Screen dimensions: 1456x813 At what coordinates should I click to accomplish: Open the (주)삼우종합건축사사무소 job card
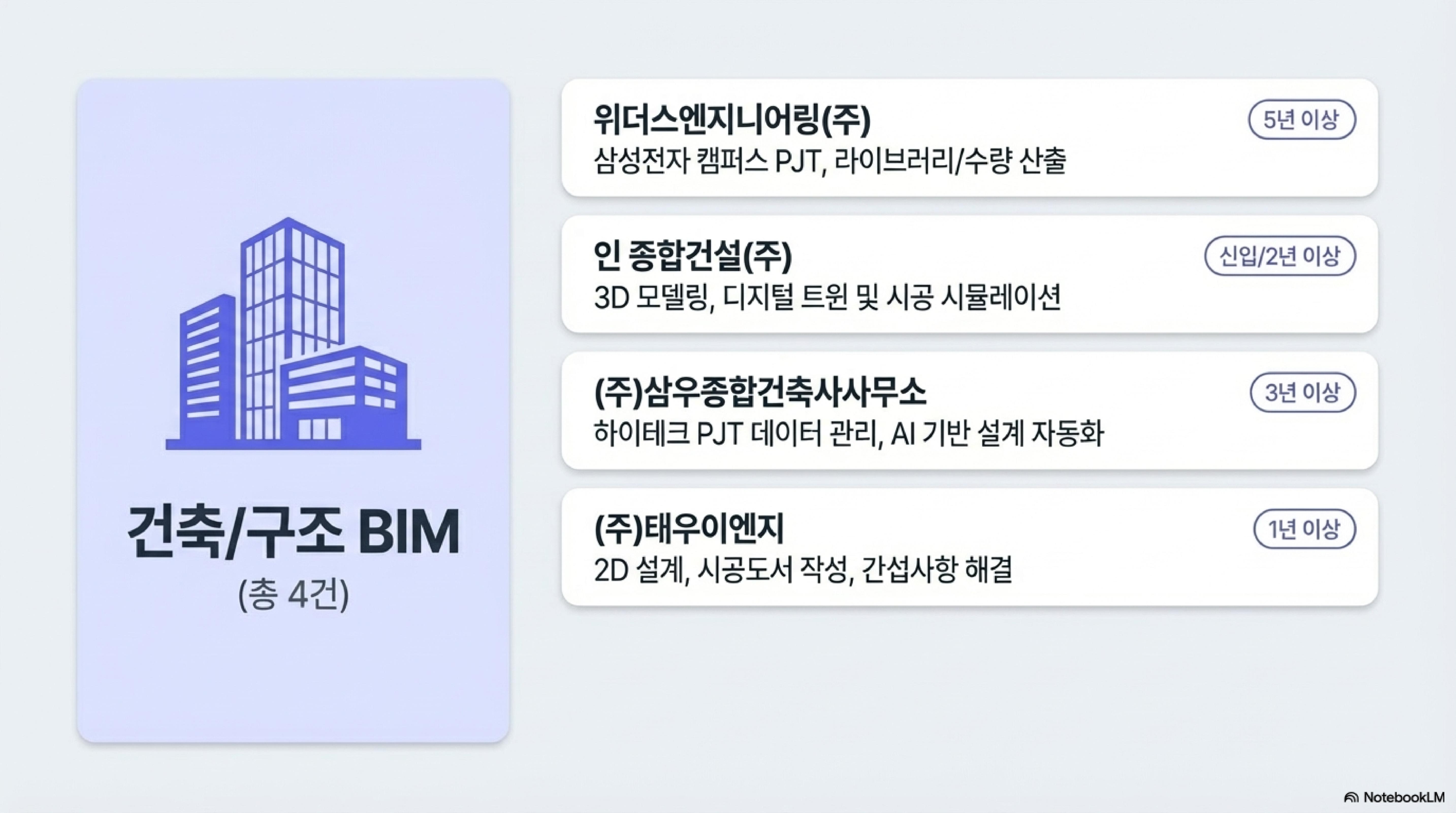[969, 411]
